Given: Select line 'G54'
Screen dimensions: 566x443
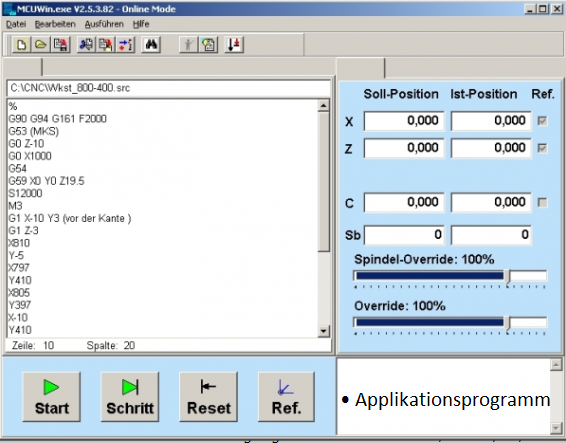Looking at the screenshot, I should click(18, 169).
